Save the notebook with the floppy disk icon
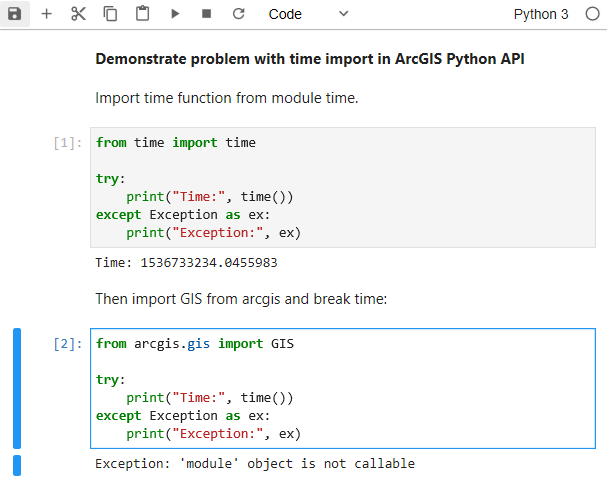607x484 pixels. [x=15, y=14]
